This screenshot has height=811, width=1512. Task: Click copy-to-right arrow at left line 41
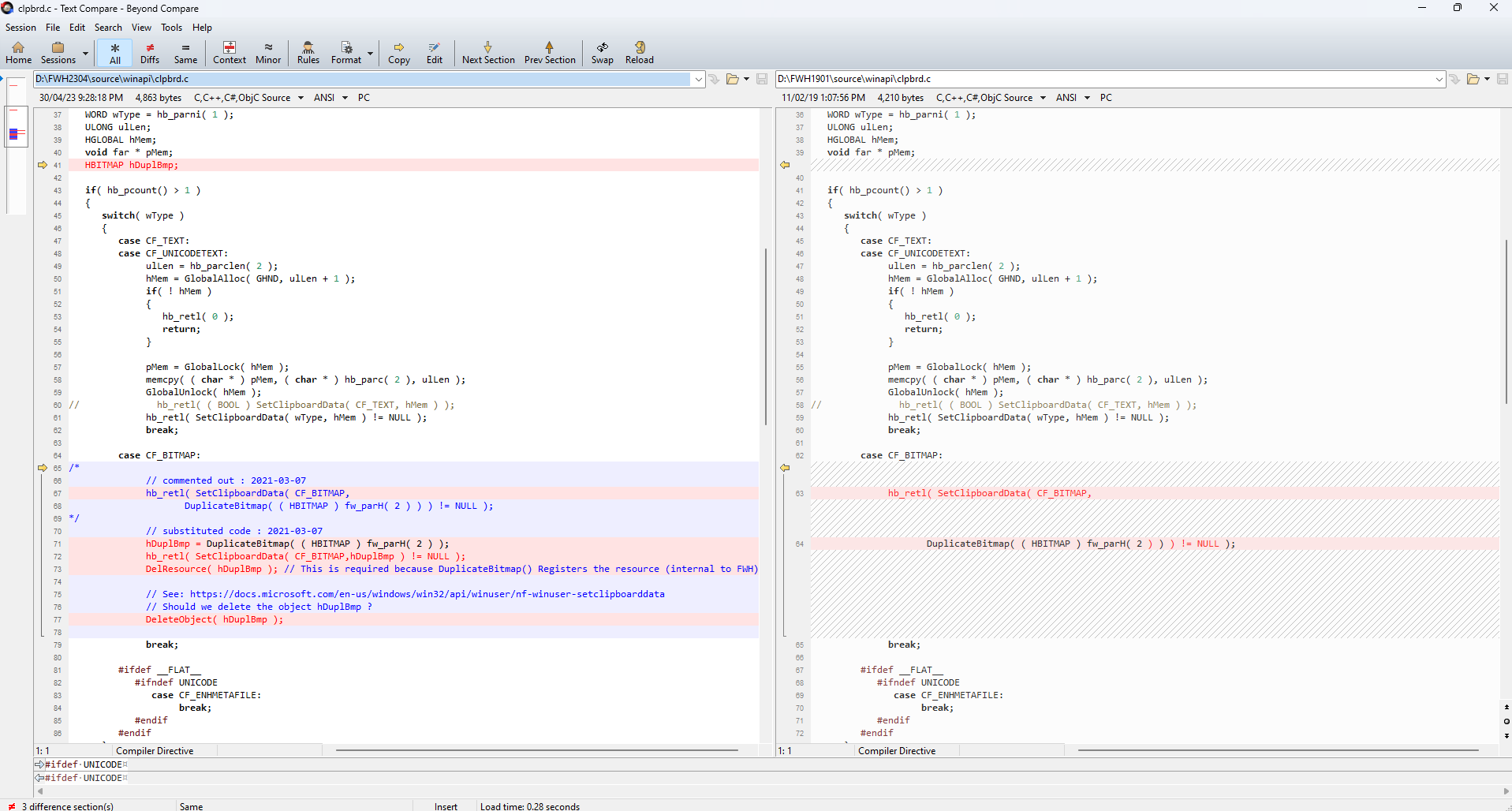point(43,165)
